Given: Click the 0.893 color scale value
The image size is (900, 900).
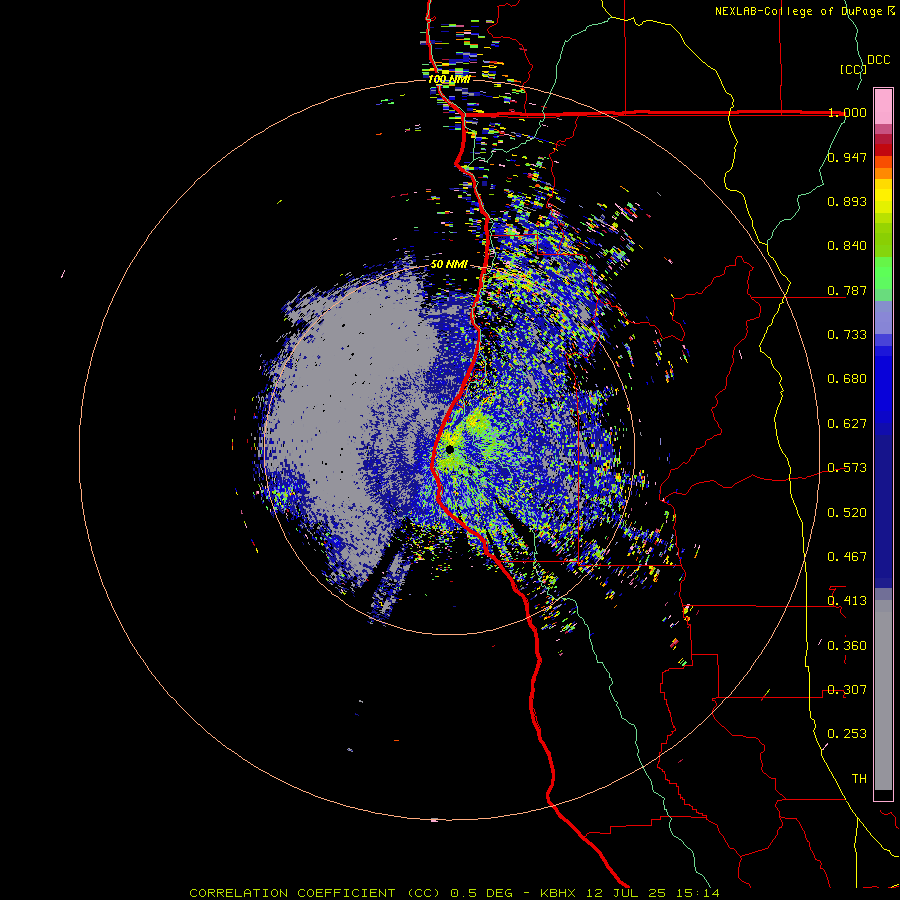Looking at the screenshot, I should 847,201.
